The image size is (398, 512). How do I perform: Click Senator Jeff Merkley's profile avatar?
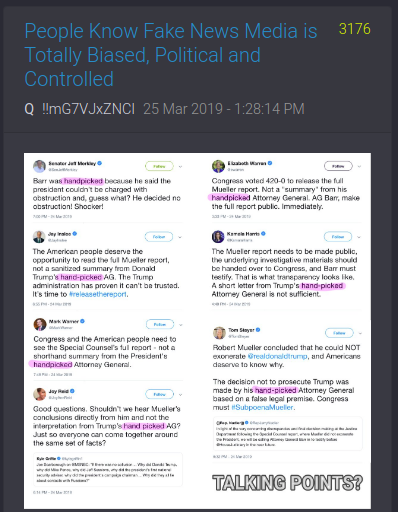pos(39,166)
